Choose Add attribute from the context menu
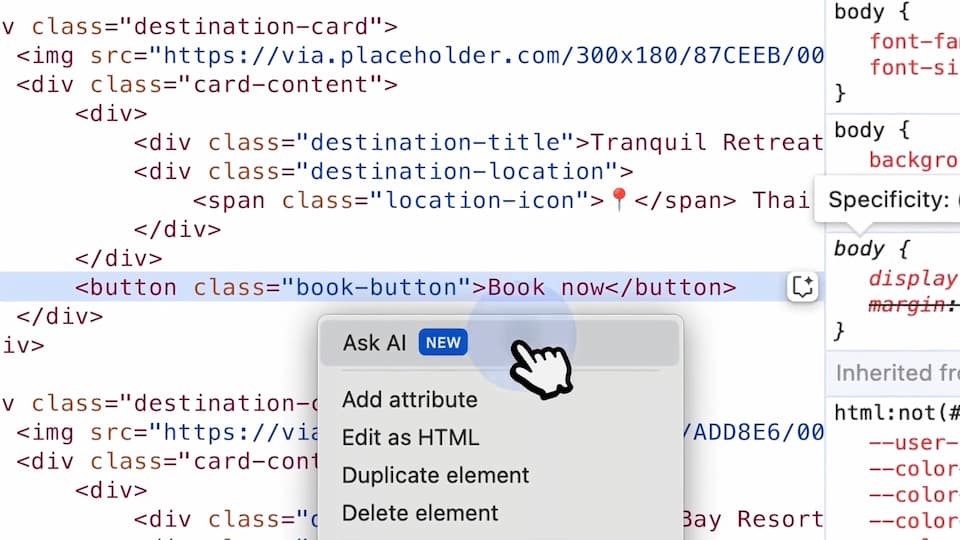This screenshot has width=960, height=540. pos(409,400)
